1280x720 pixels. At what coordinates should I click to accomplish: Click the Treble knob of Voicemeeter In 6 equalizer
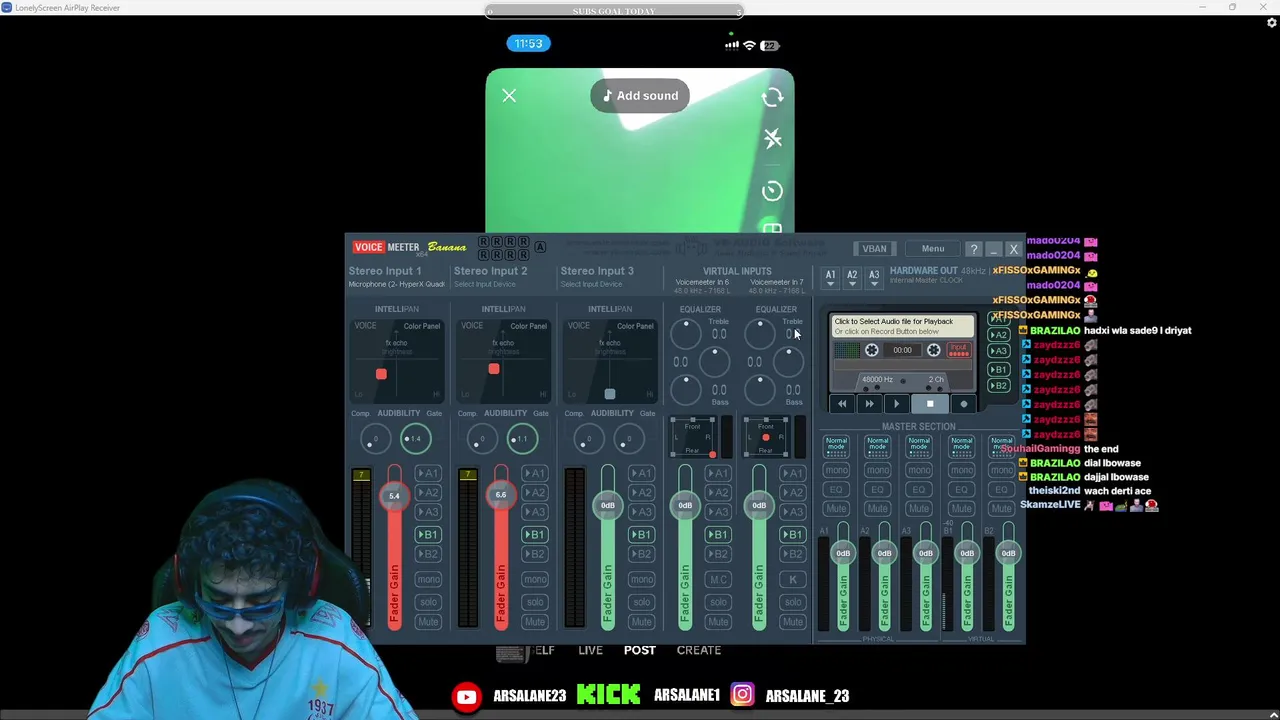point(686,334)
